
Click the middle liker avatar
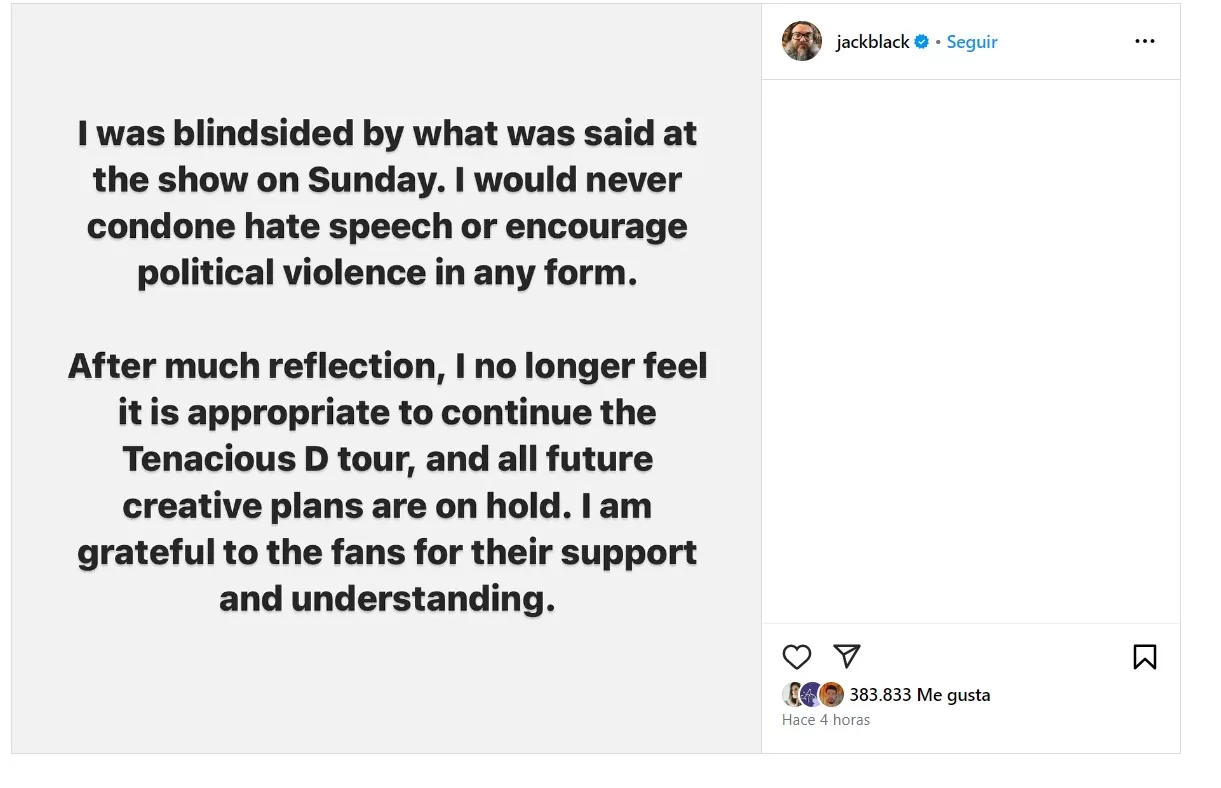812,694
